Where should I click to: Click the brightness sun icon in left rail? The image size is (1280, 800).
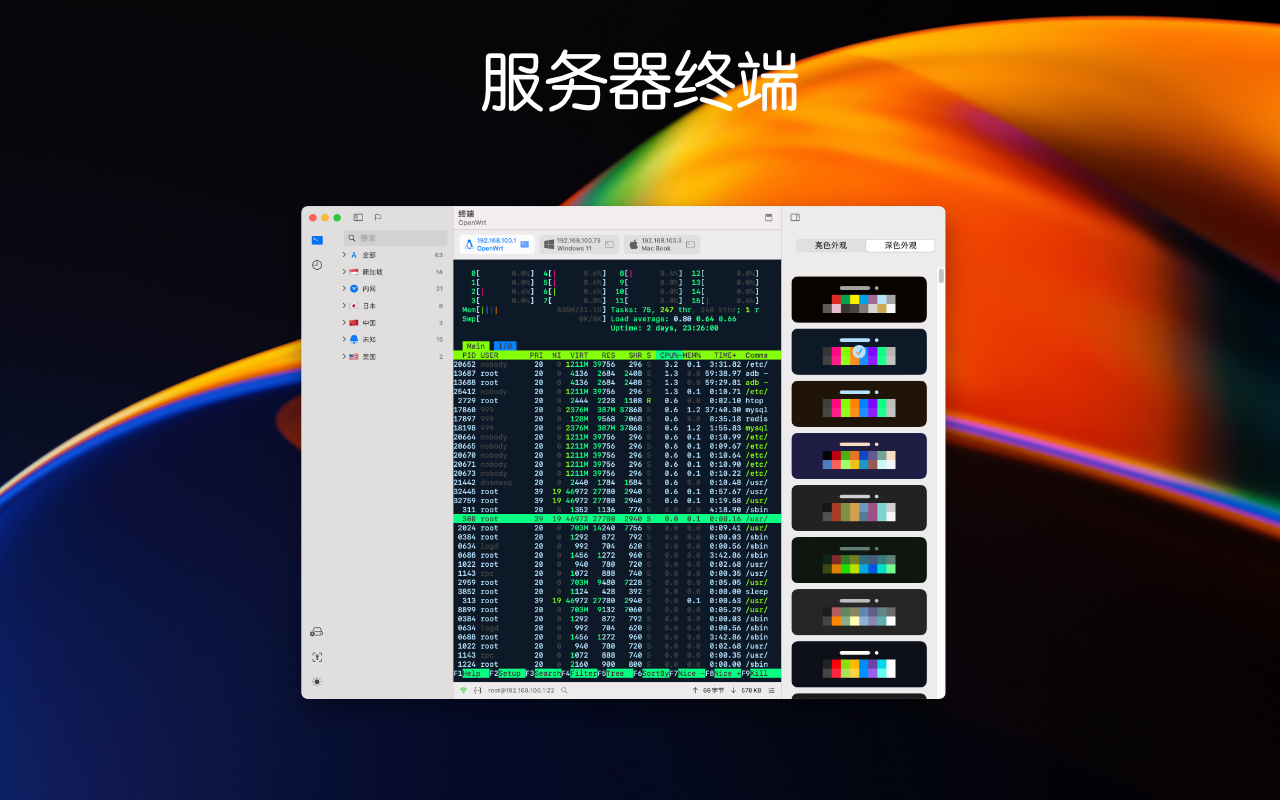coord(317,681)
